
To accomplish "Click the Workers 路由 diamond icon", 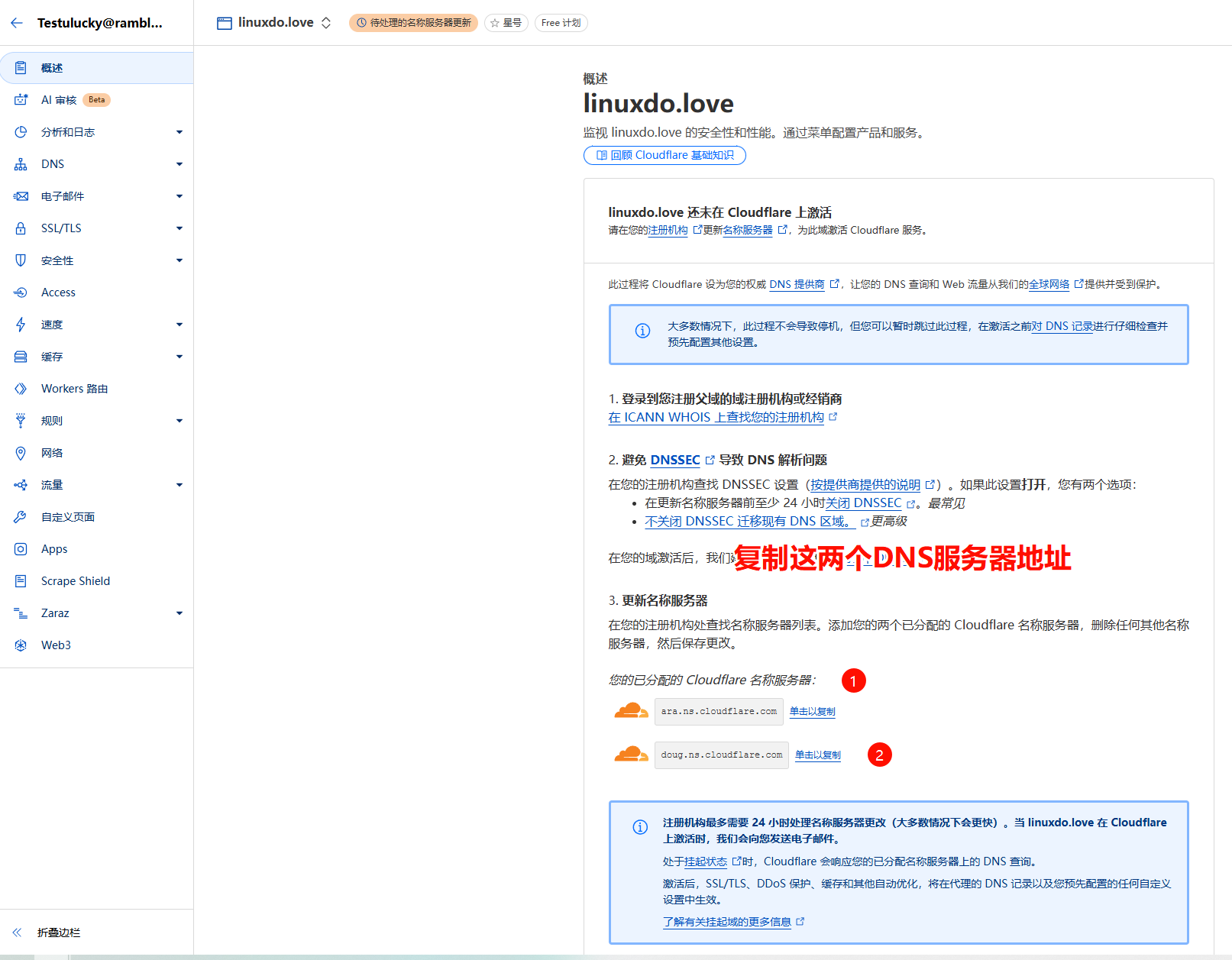I will pyautogui.click(x=21, y=389).
